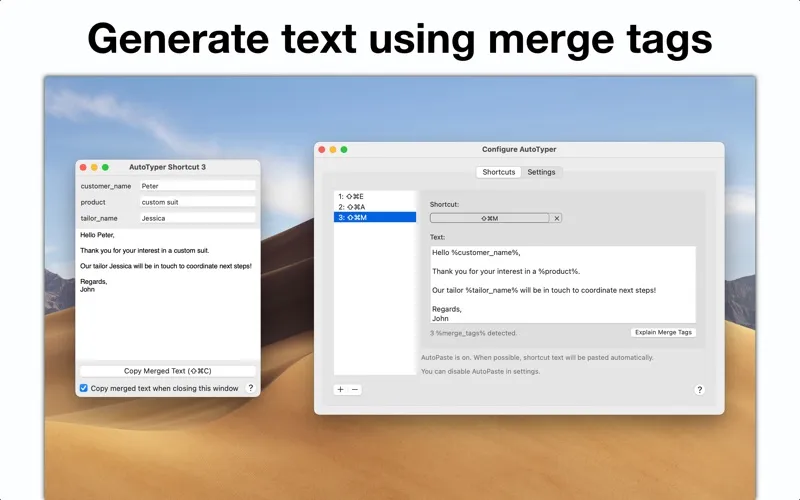Select the second shortcut ending in A
800x500 pixels.
(374, 206)
